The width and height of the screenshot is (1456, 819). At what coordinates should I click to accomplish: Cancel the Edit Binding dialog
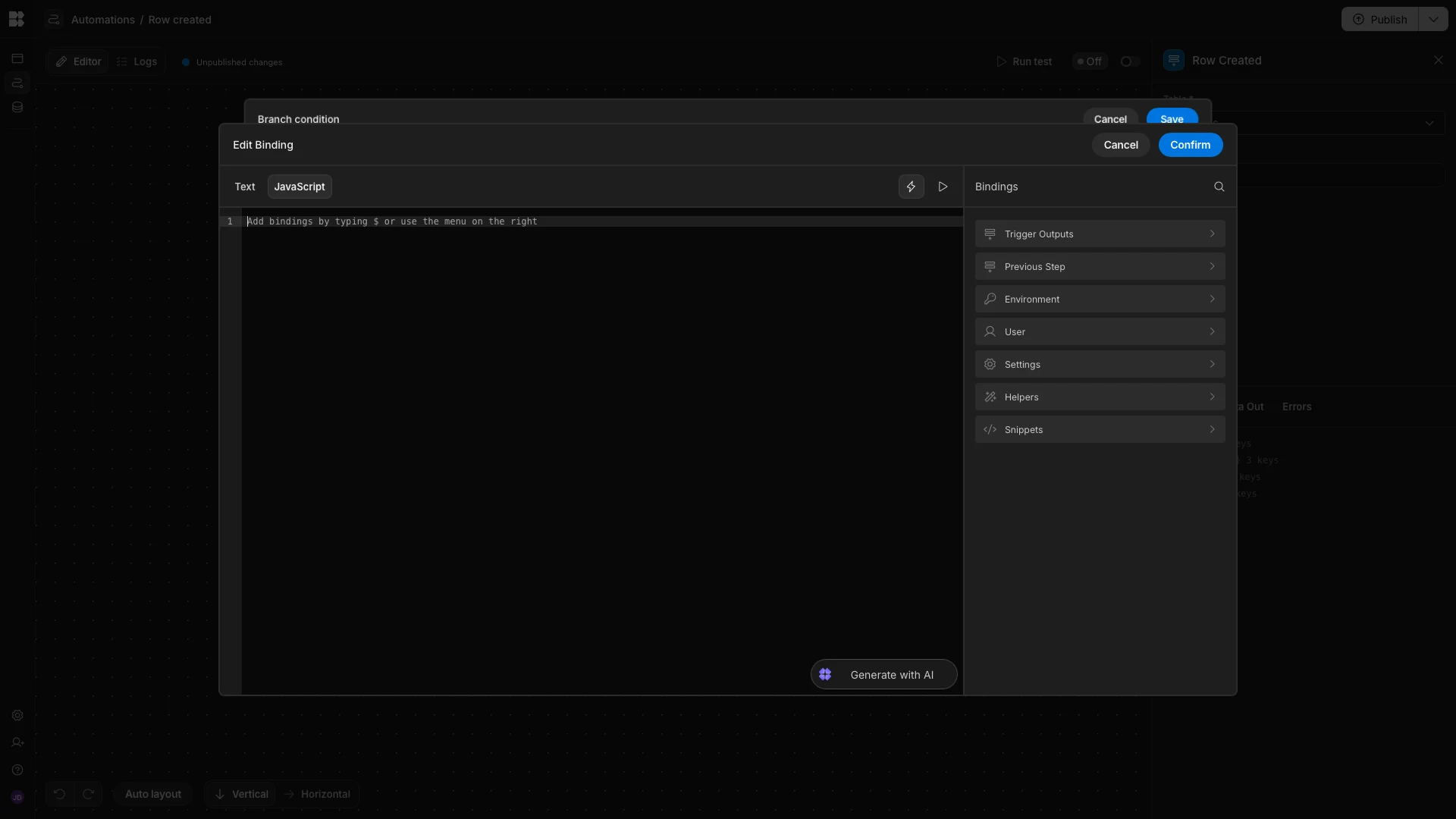tap(1120, 145)
